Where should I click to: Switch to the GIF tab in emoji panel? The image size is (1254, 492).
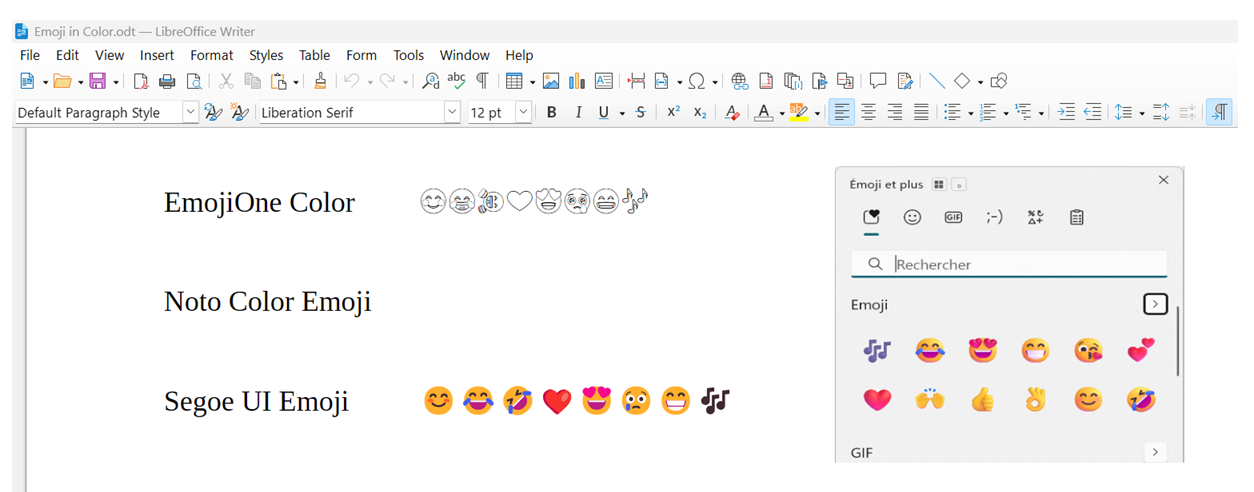(953, 217)
